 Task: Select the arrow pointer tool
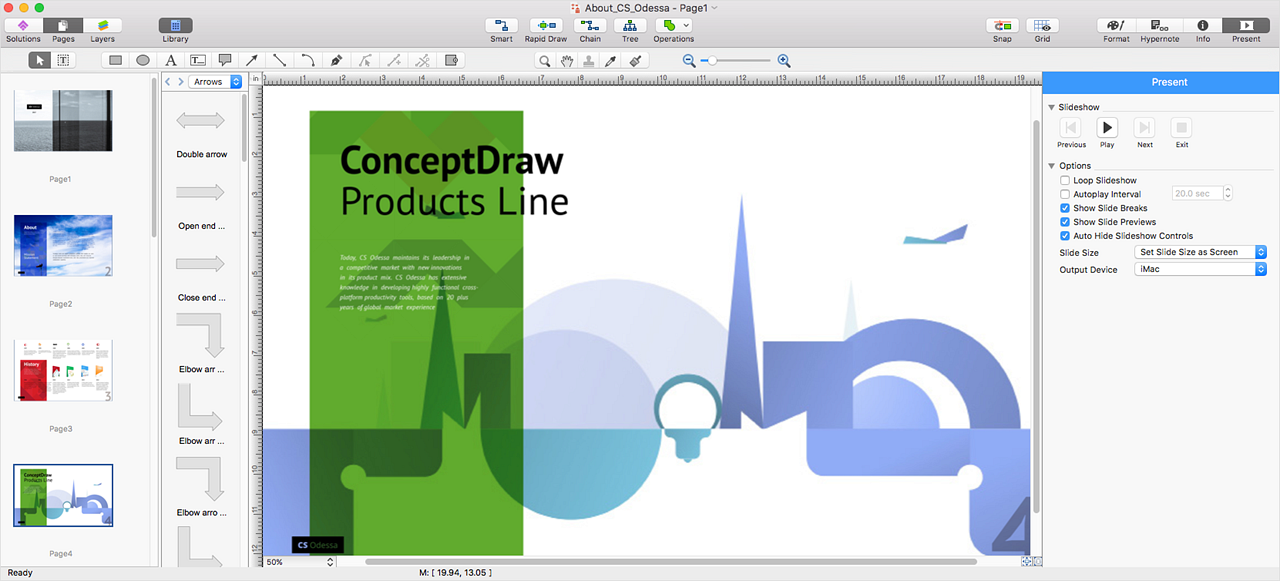click(x=40, y=60)
